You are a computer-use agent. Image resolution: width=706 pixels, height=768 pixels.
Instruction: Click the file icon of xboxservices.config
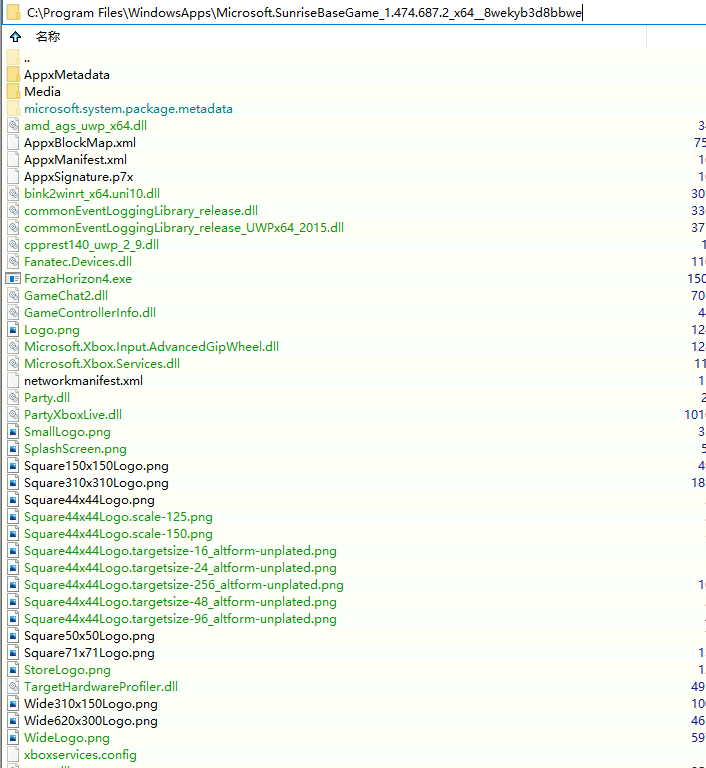coord(14,755)
